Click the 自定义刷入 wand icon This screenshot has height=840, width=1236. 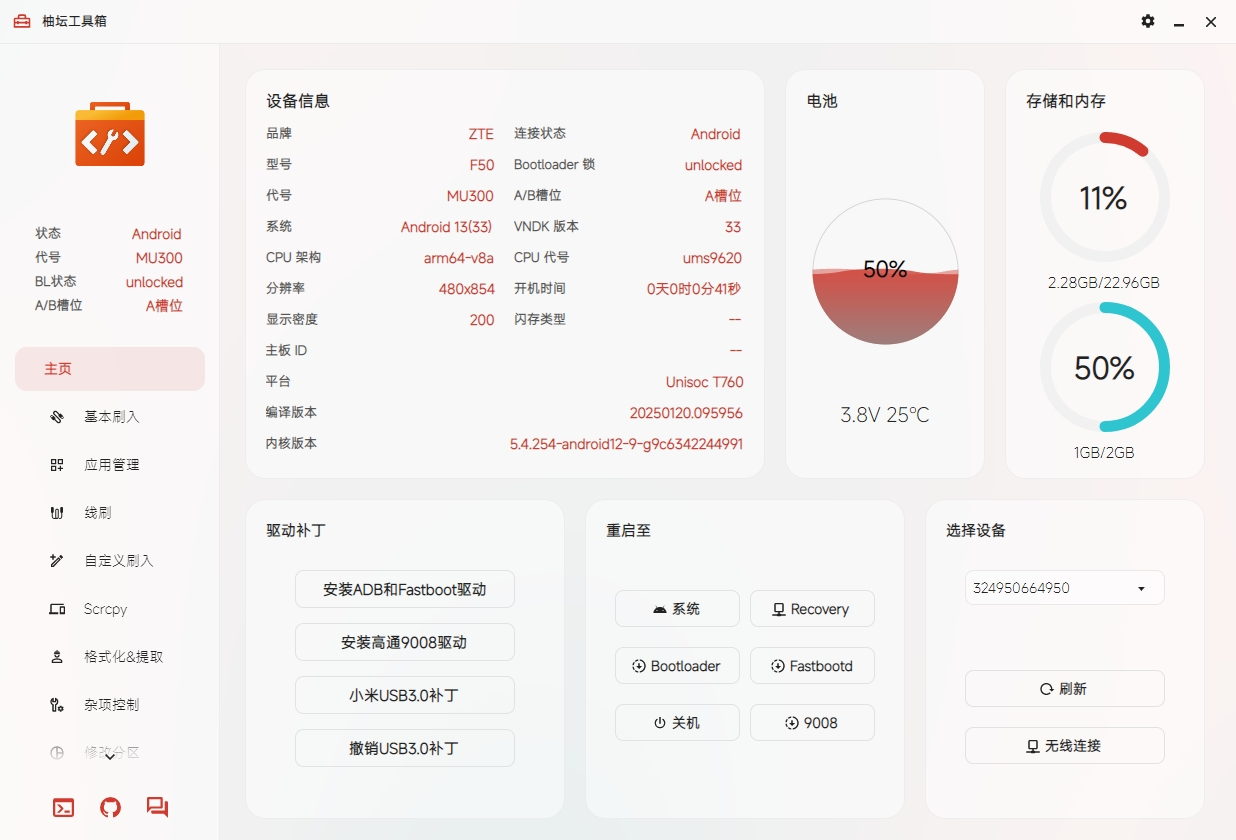57,561
